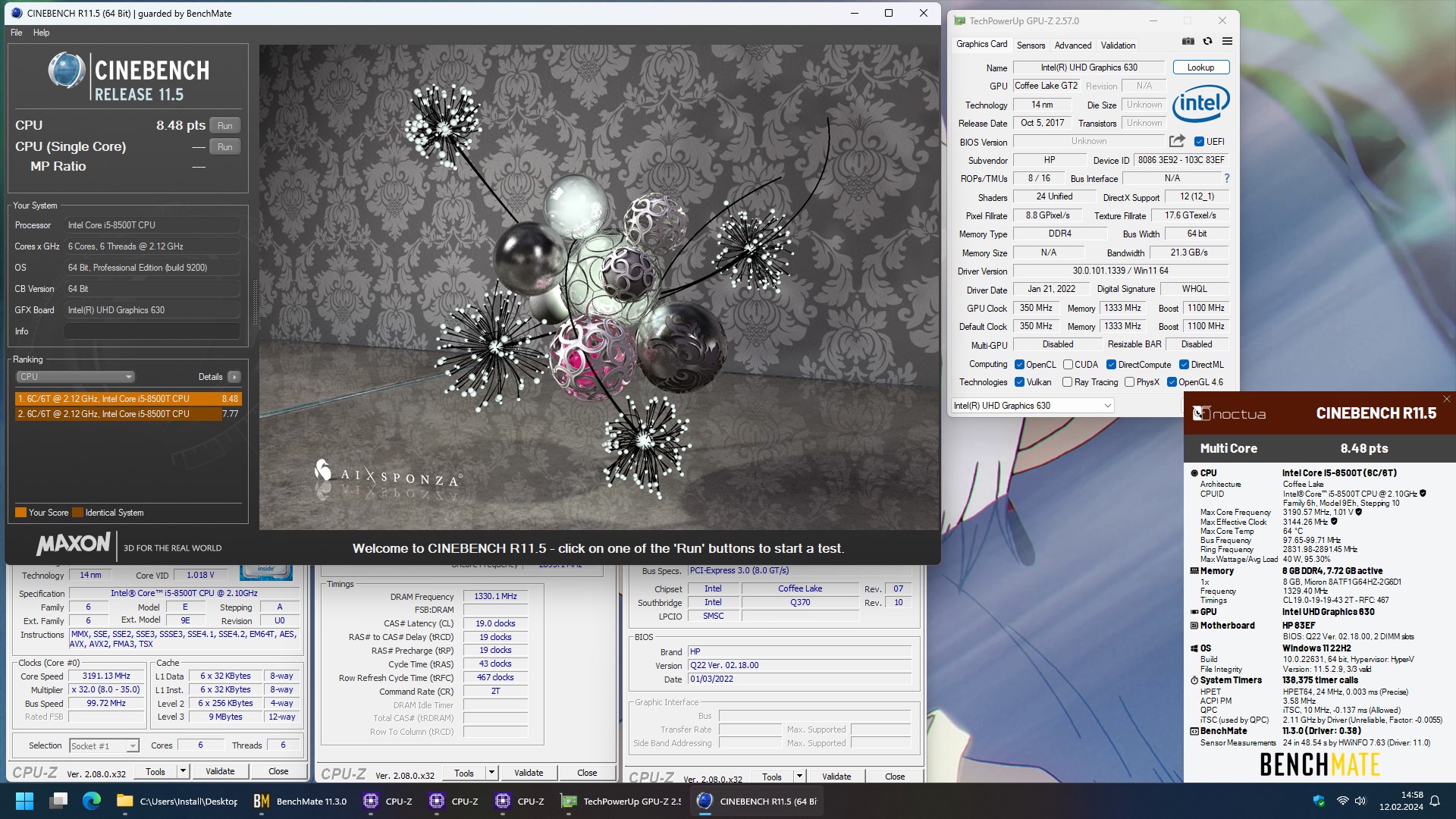Toggle UEFI checkbox in GPU-Z
The width and height of the screenshot is (1456, 819).
pos(1199,142)
